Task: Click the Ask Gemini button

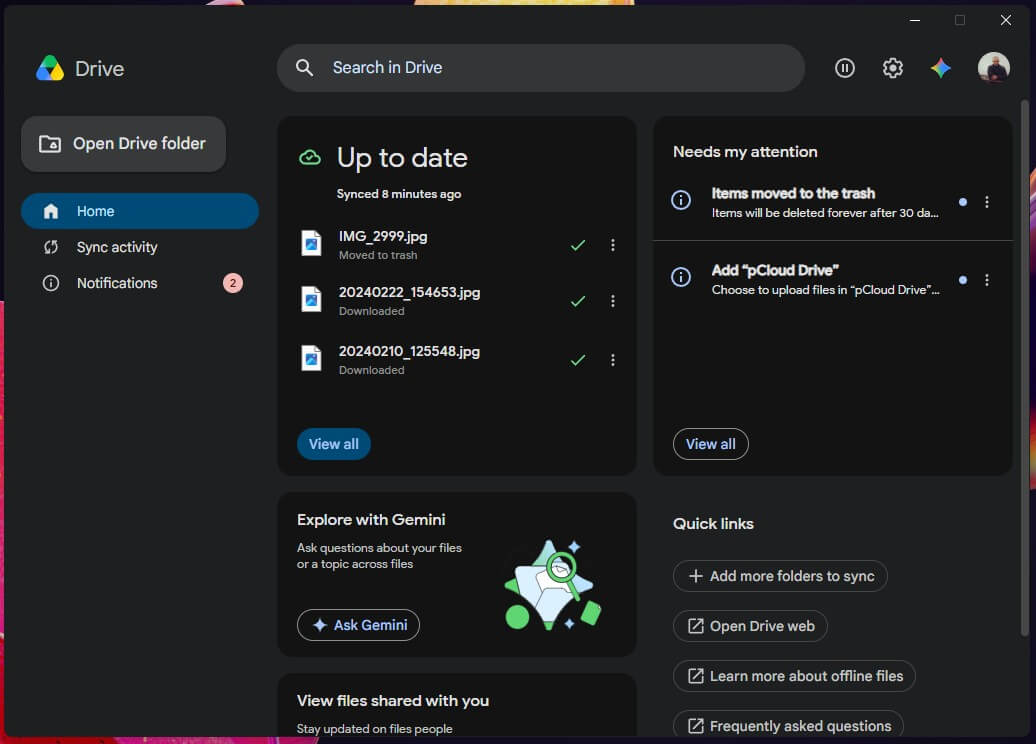Action: pyautogui.click(x=358, y=625)
